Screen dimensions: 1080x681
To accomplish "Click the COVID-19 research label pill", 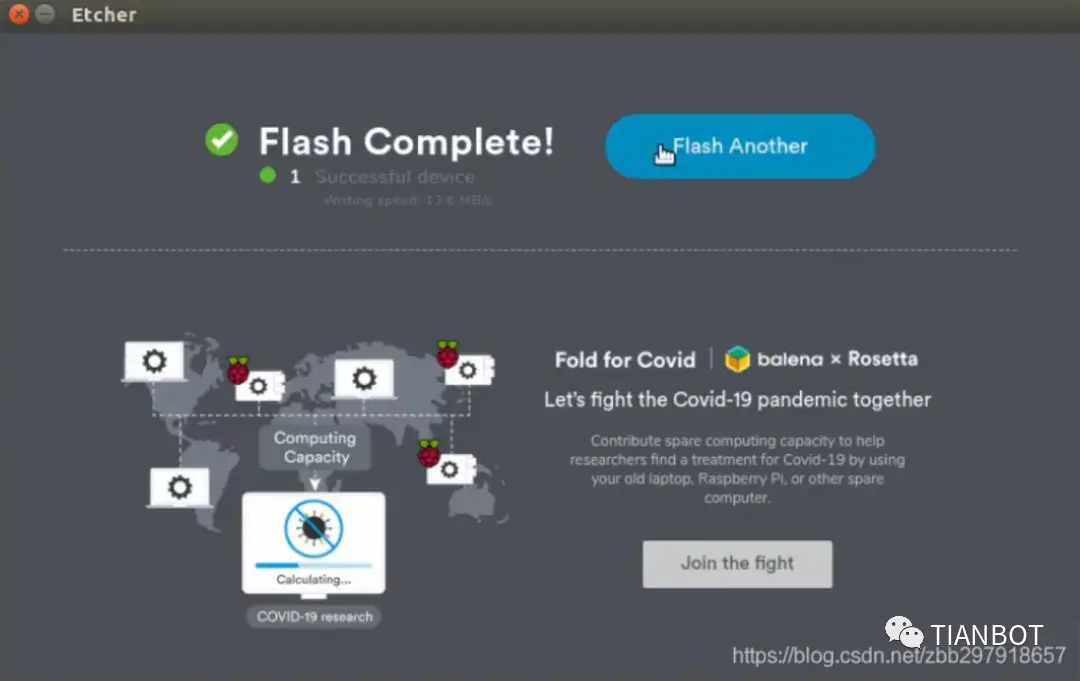I will point(314,616).
